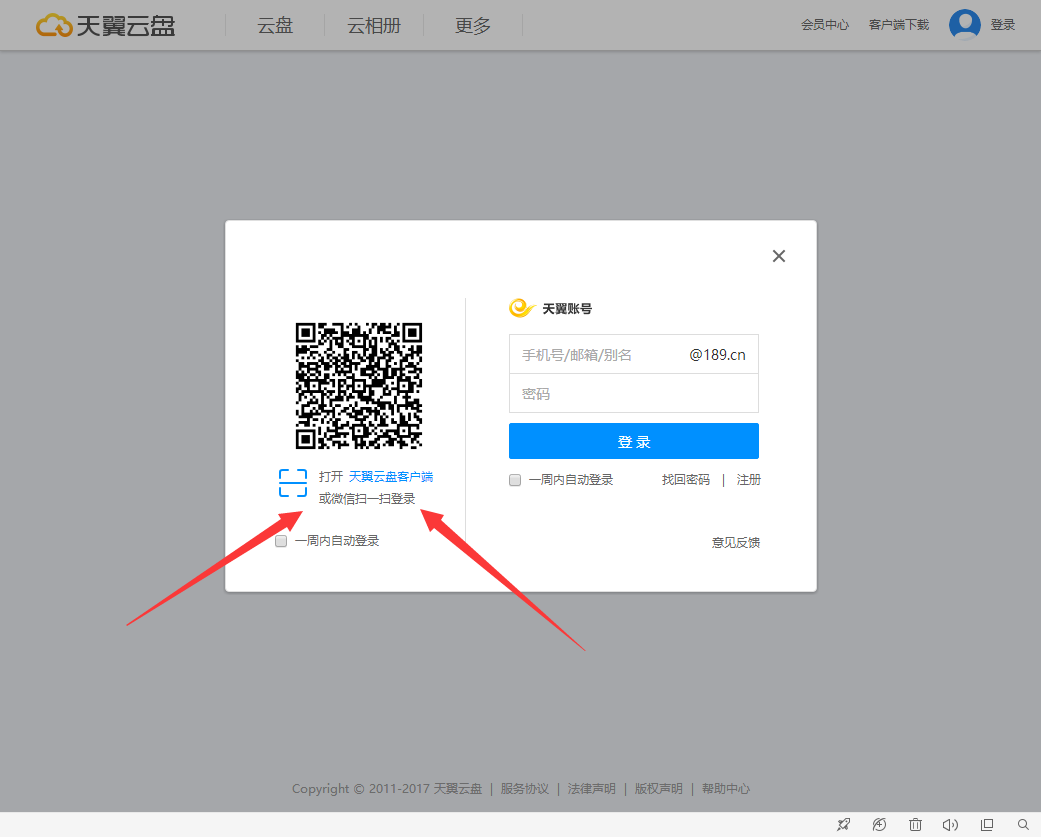Focus the 手机号/邮箱/别名 input field
Image resolution: width=1041 pixels, height=837 pixels.
633,354
